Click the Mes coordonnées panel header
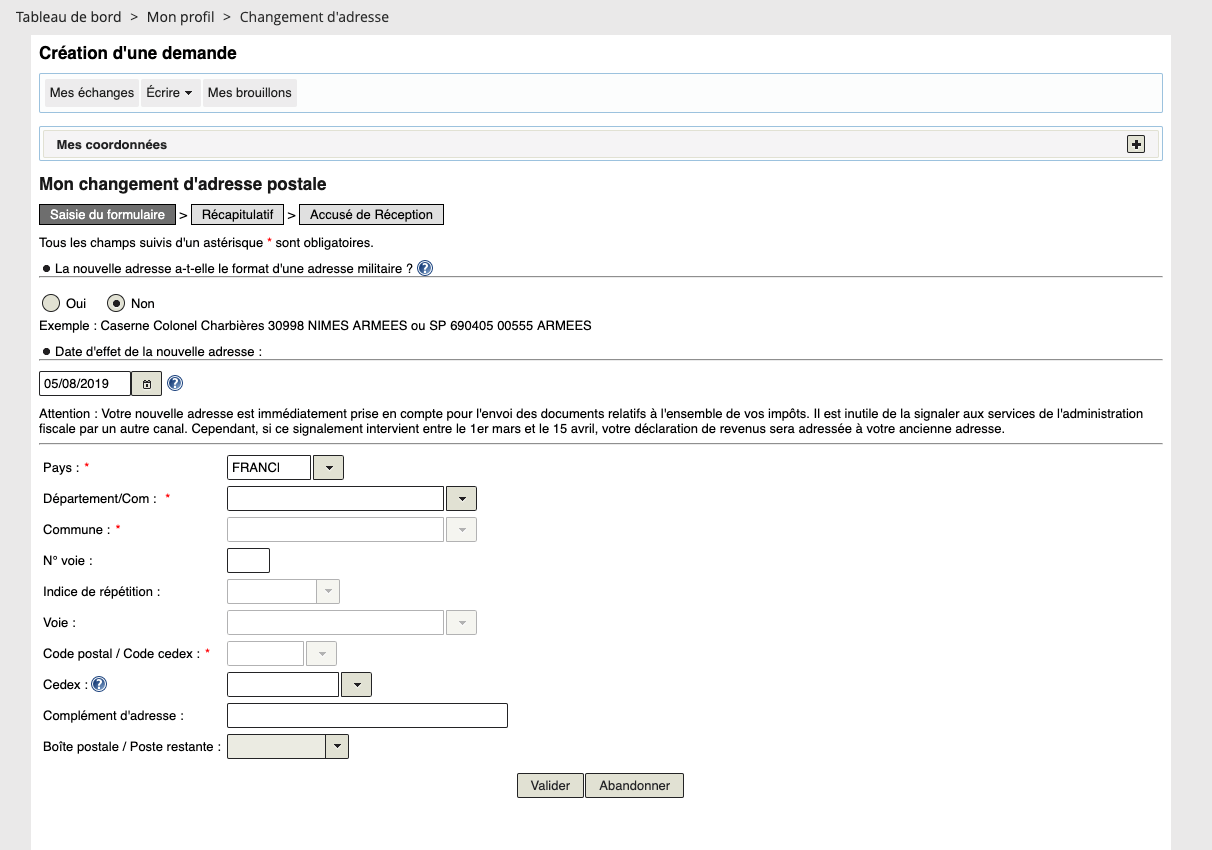This screenshot has height=850, width=1212. click(600, 144)
